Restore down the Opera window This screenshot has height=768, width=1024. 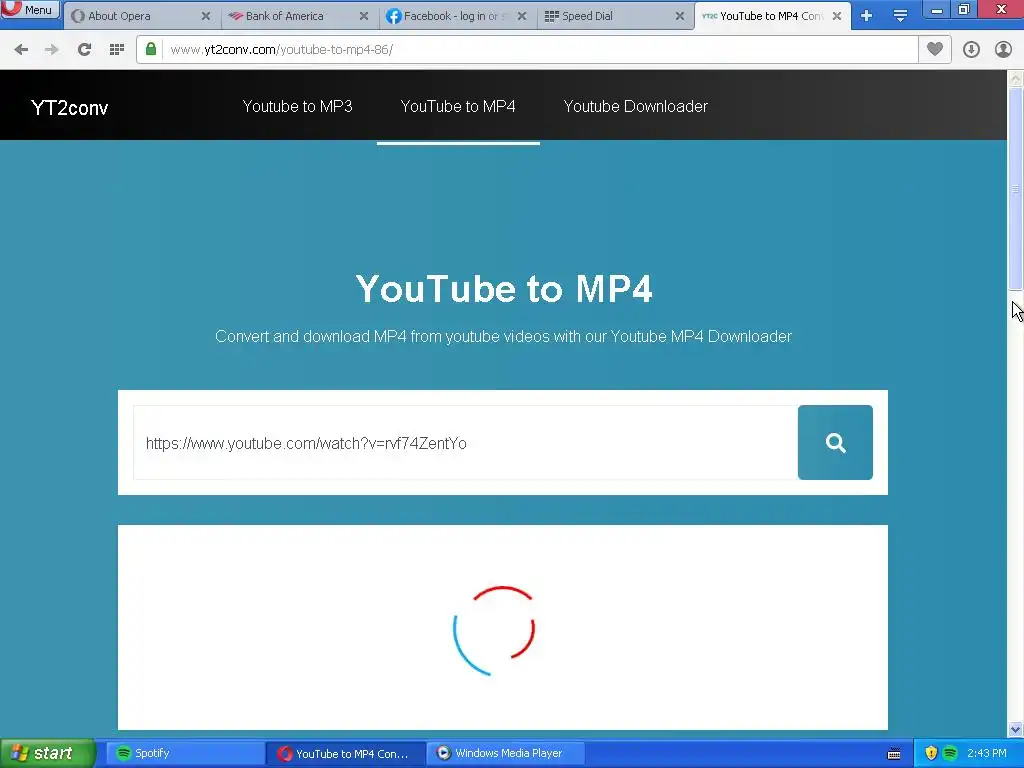[x=964, y=10]
